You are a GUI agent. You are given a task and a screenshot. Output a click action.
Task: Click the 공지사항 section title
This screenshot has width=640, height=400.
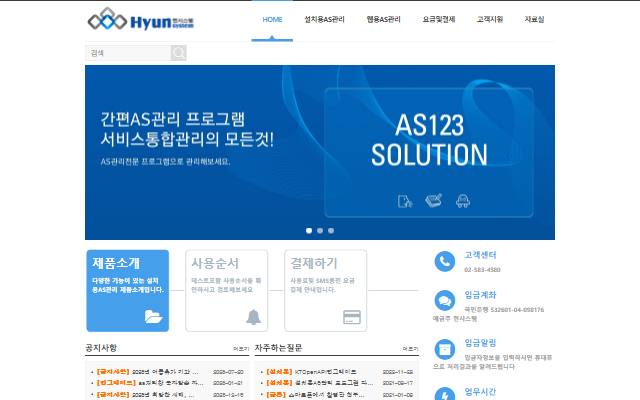click(x=101, y=348)
